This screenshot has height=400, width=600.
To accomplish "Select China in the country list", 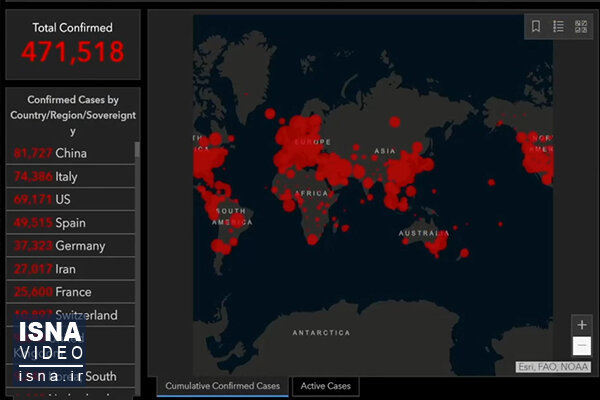I will click(x=71, y=153).
